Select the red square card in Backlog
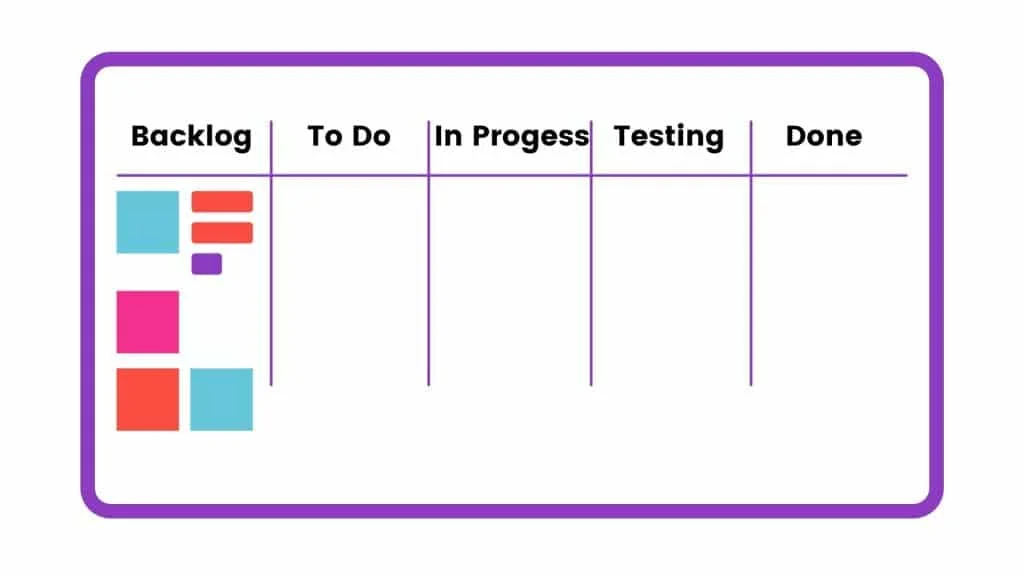 (148, 399)
